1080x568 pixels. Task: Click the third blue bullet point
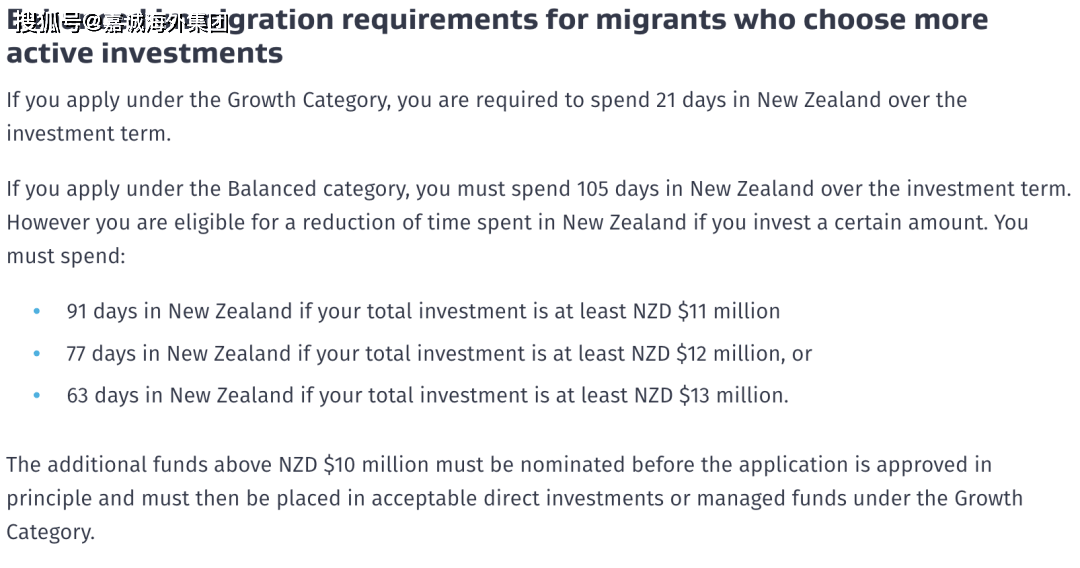point(37,396)
